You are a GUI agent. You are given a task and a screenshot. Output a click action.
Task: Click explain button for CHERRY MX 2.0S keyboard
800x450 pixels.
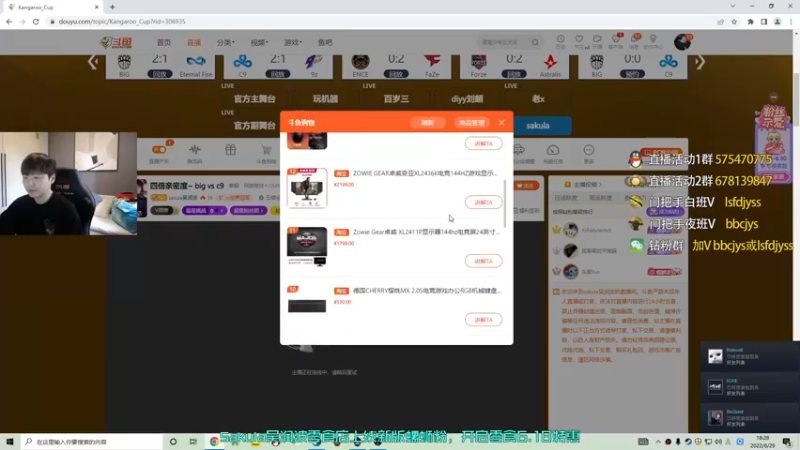coord(483,320)
